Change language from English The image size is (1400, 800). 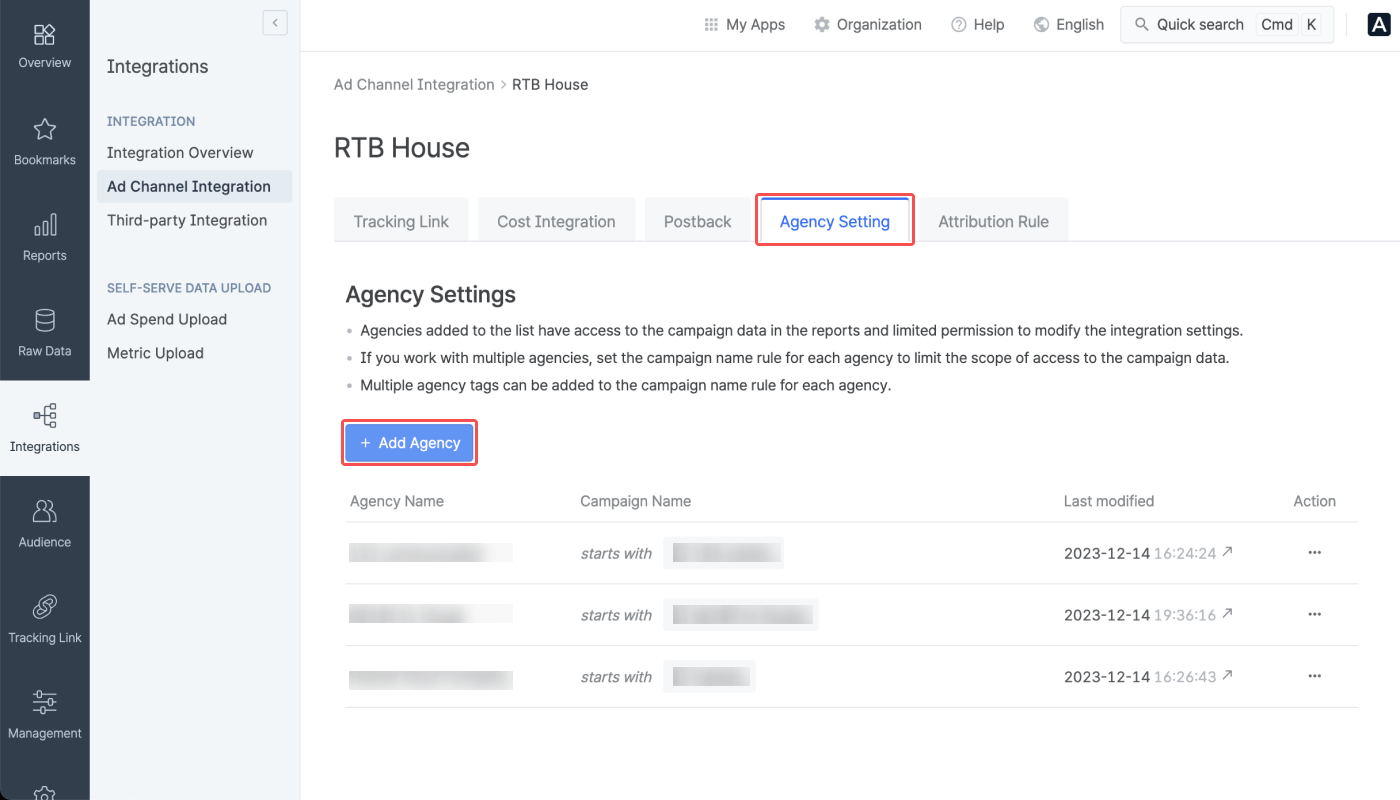(x=1068, y=24)
